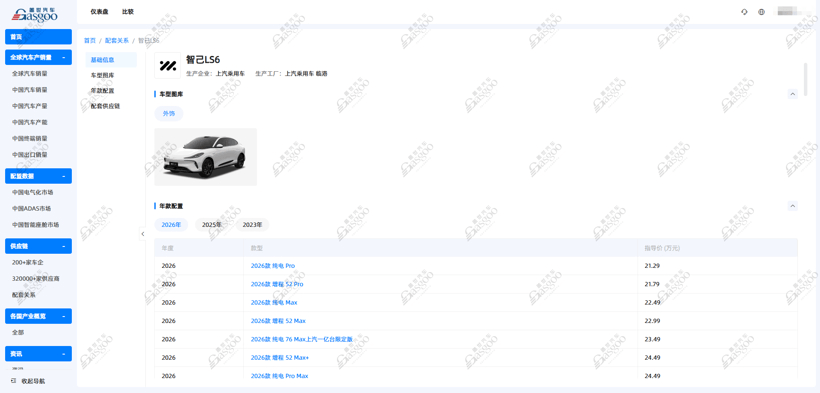Open 中国智能座舱市场 in sidebar
The height and width of the screenshot is (393, 820).
click(36, 224)
